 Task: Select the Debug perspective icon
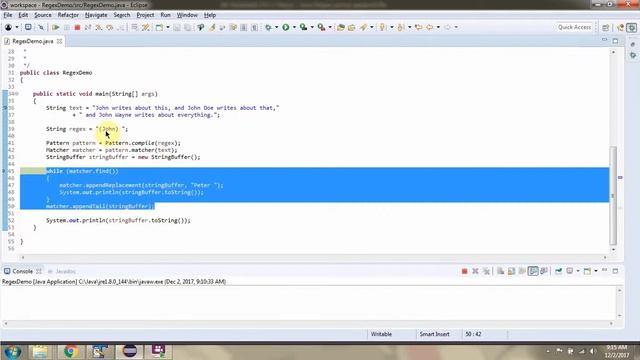click(632, 27)
